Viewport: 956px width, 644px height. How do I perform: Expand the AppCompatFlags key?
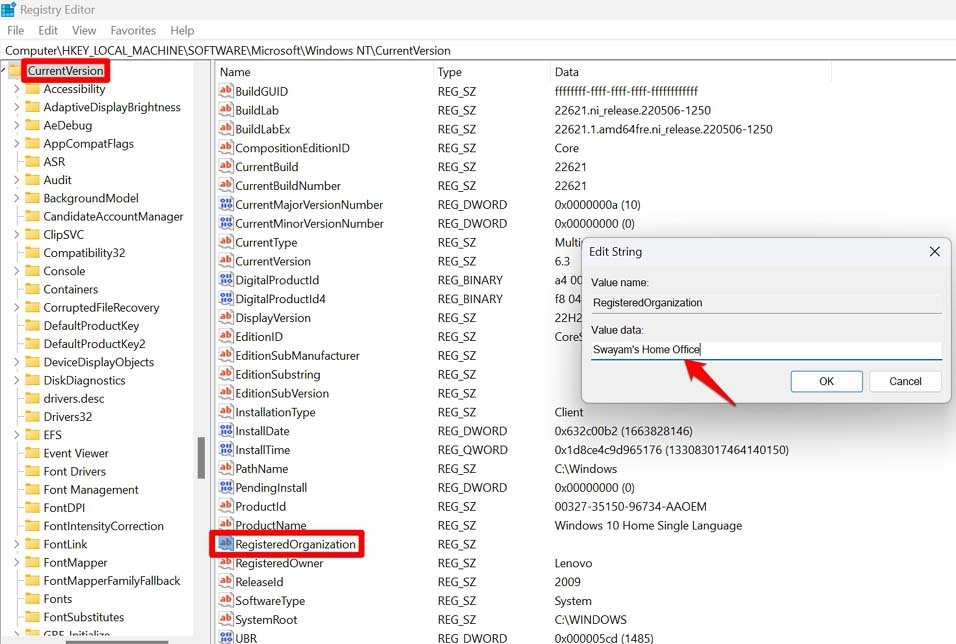16,144
